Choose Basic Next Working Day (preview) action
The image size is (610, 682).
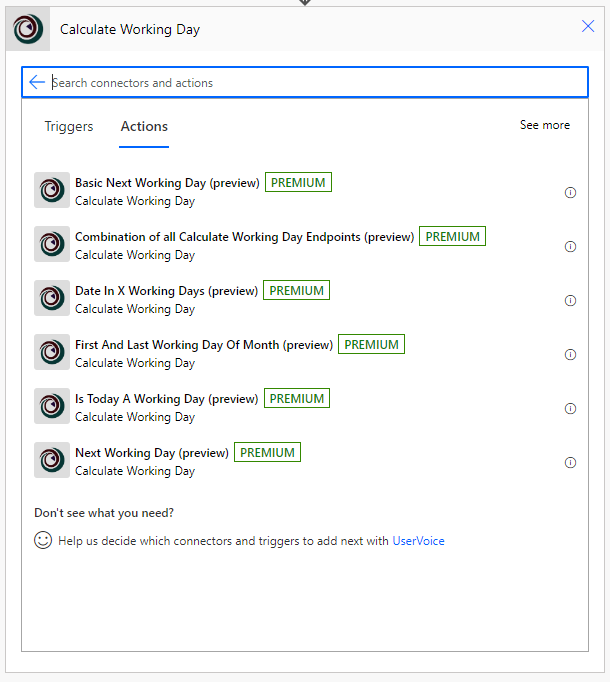[x=167, y=183]
